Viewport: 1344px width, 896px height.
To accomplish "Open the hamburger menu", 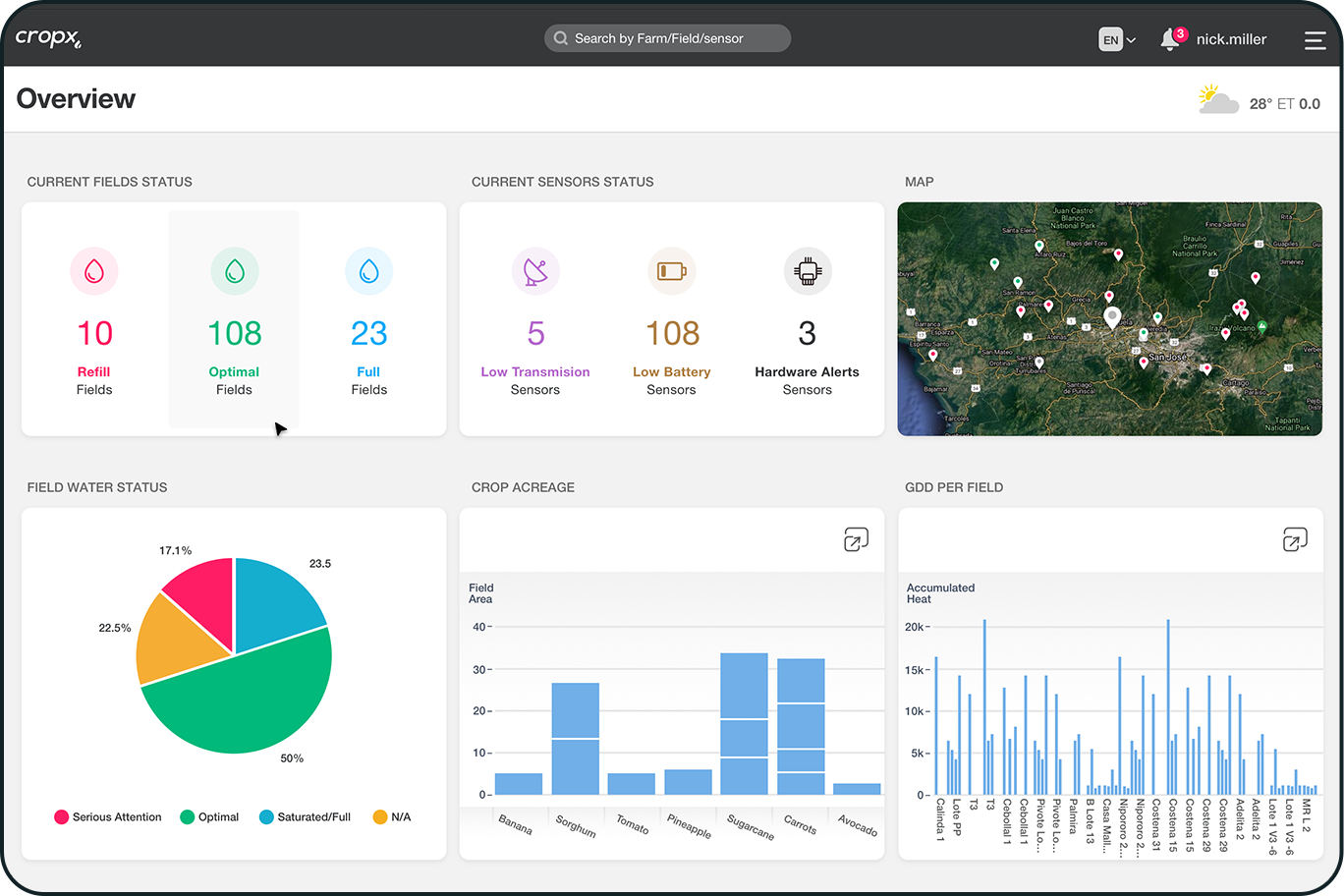I will [x=1315, y=40].
